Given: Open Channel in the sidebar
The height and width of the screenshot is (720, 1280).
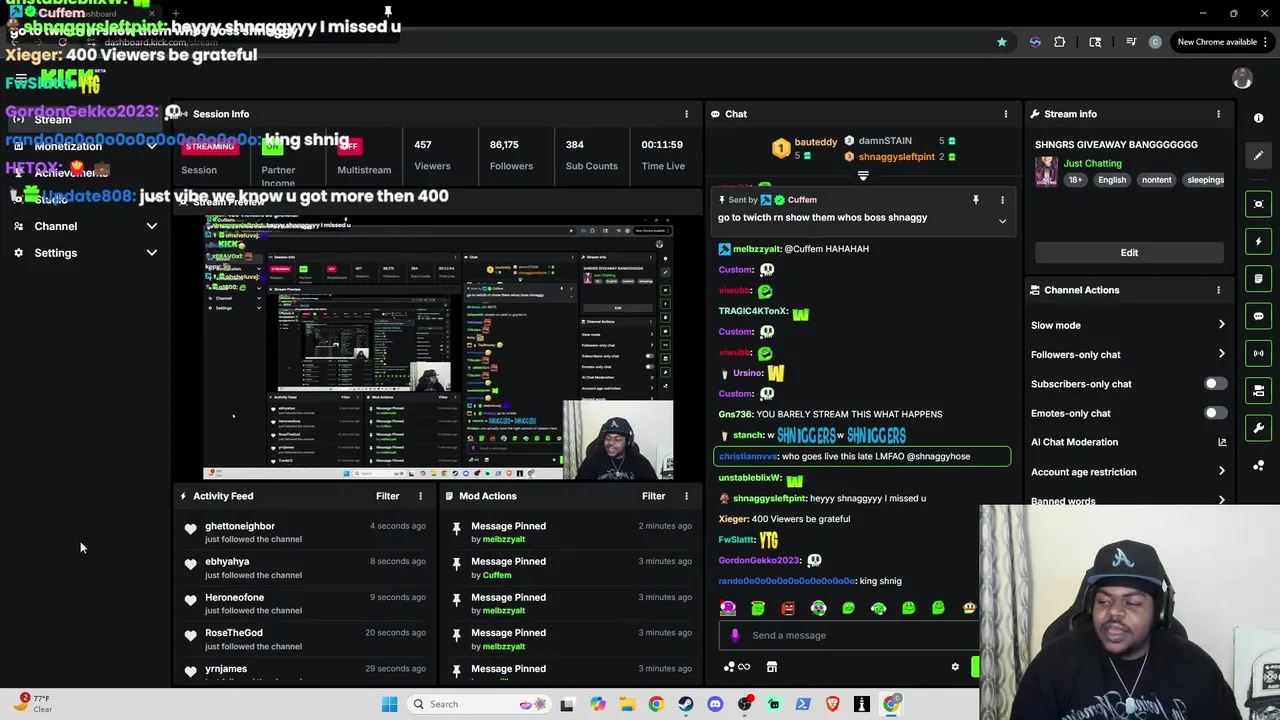Looking at the screenshot, I should point(56,226).
